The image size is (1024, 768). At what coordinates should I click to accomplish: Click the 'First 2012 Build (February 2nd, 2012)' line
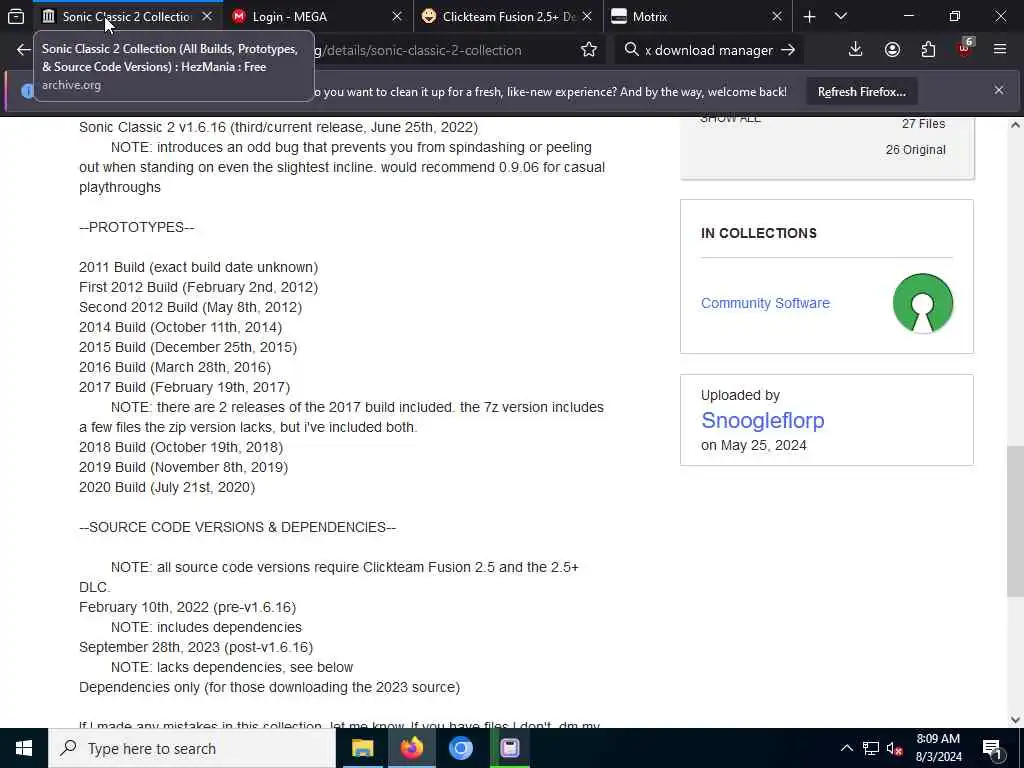click(199, 287)
